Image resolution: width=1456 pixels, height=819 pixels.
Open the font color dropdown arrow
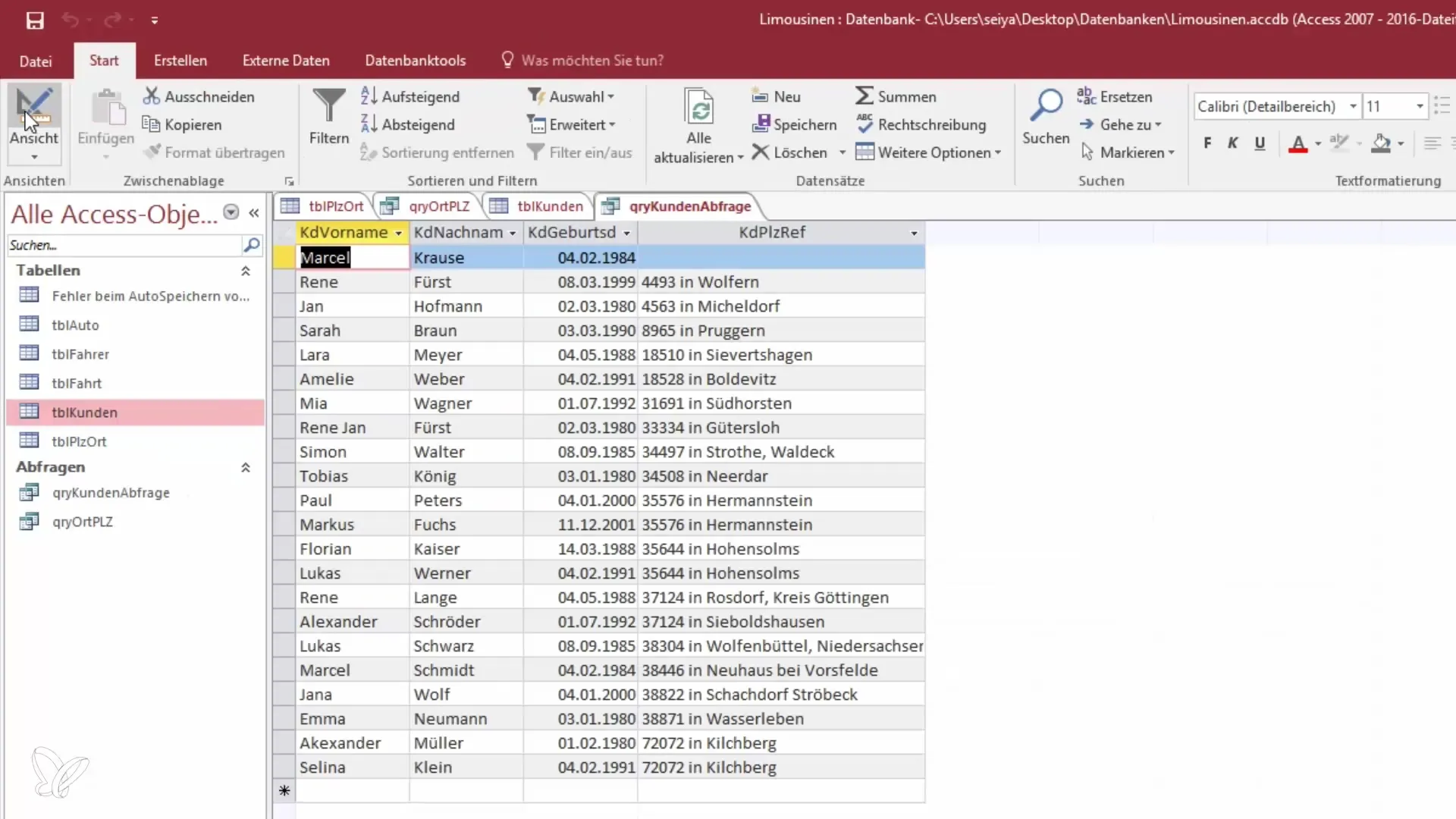point(1318,143)
